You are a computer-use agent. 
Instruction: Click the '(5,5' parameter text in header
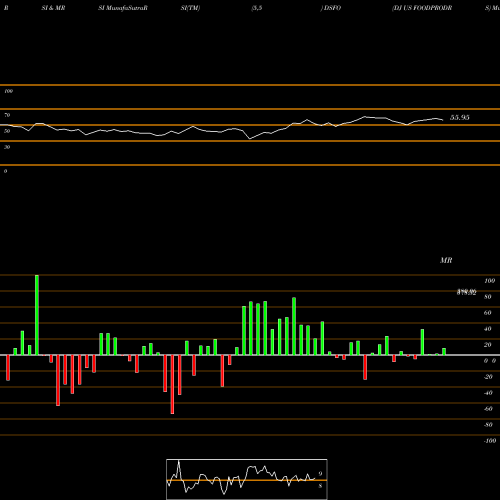pos(257,8)
